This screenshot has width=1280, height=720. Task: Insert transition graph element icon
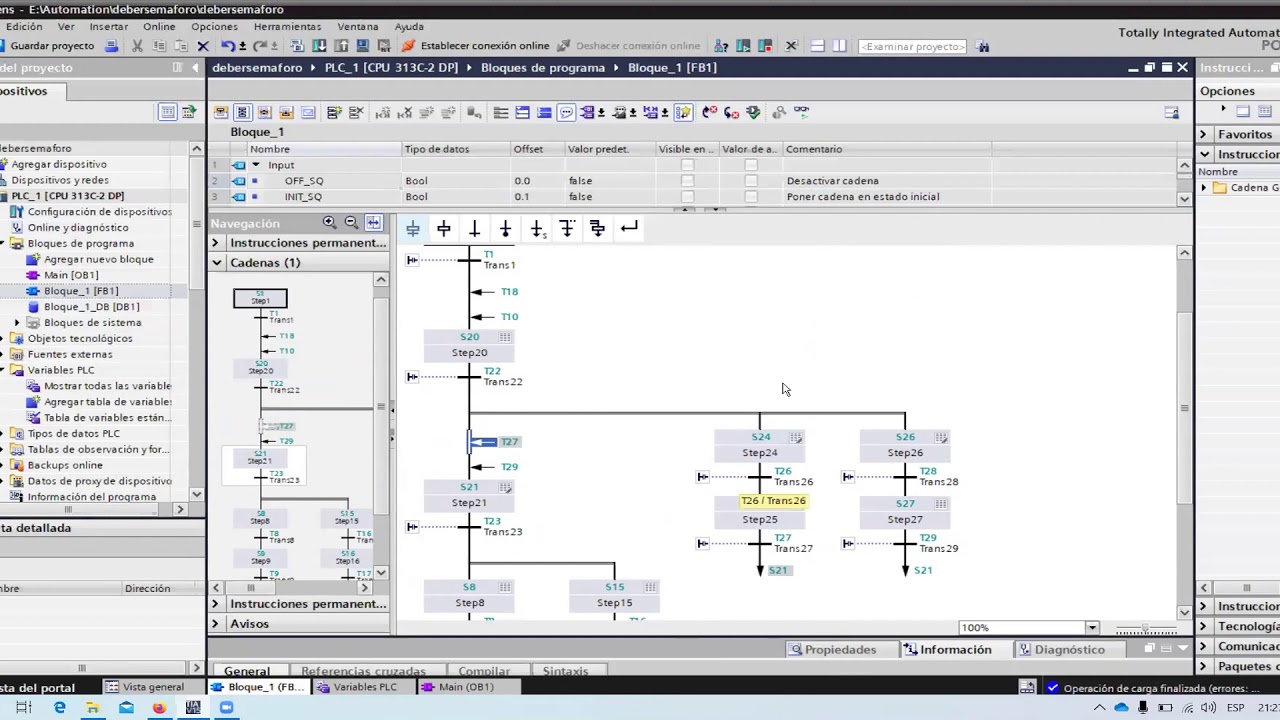coord(475,229)
